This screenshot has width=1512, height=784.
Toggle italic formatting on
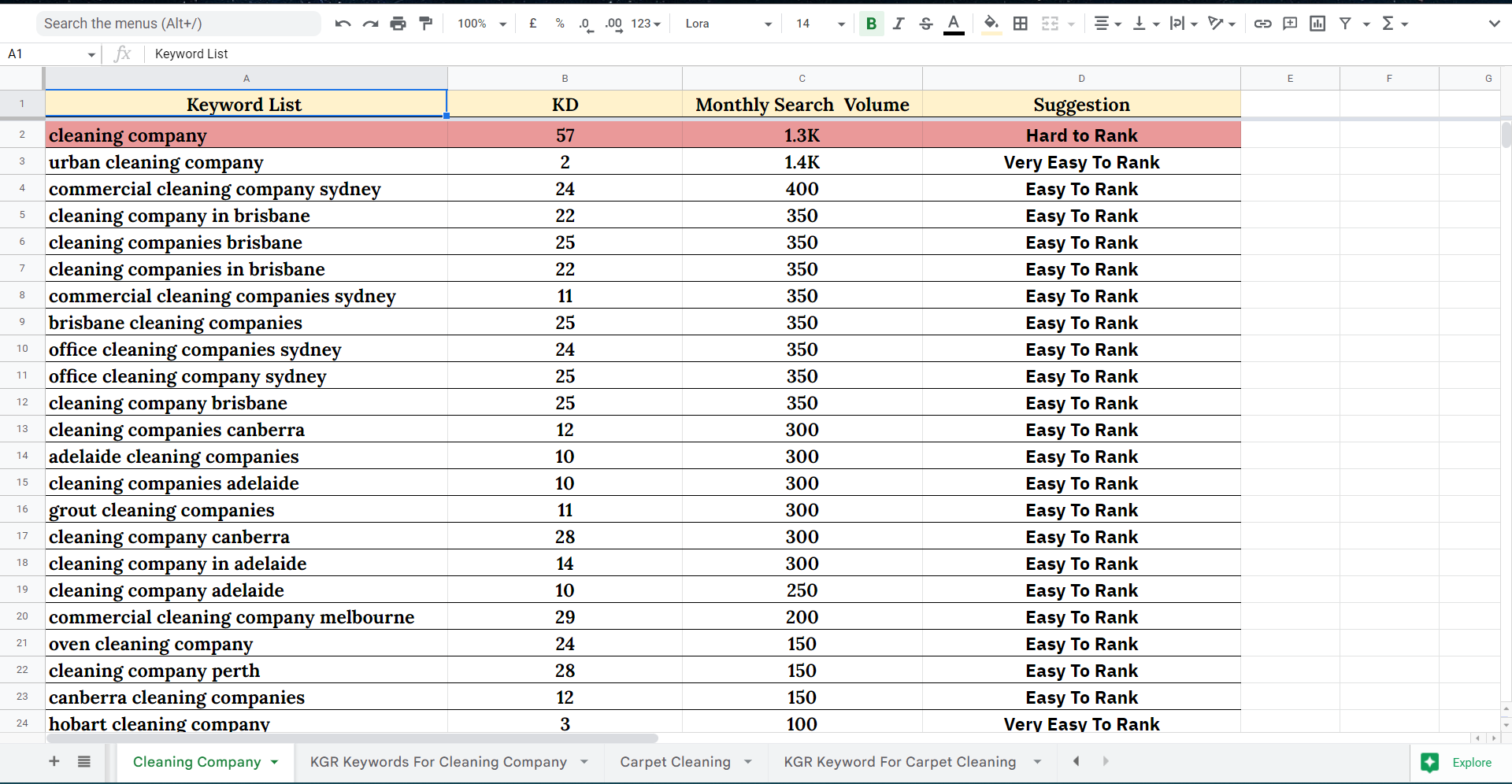899,24
